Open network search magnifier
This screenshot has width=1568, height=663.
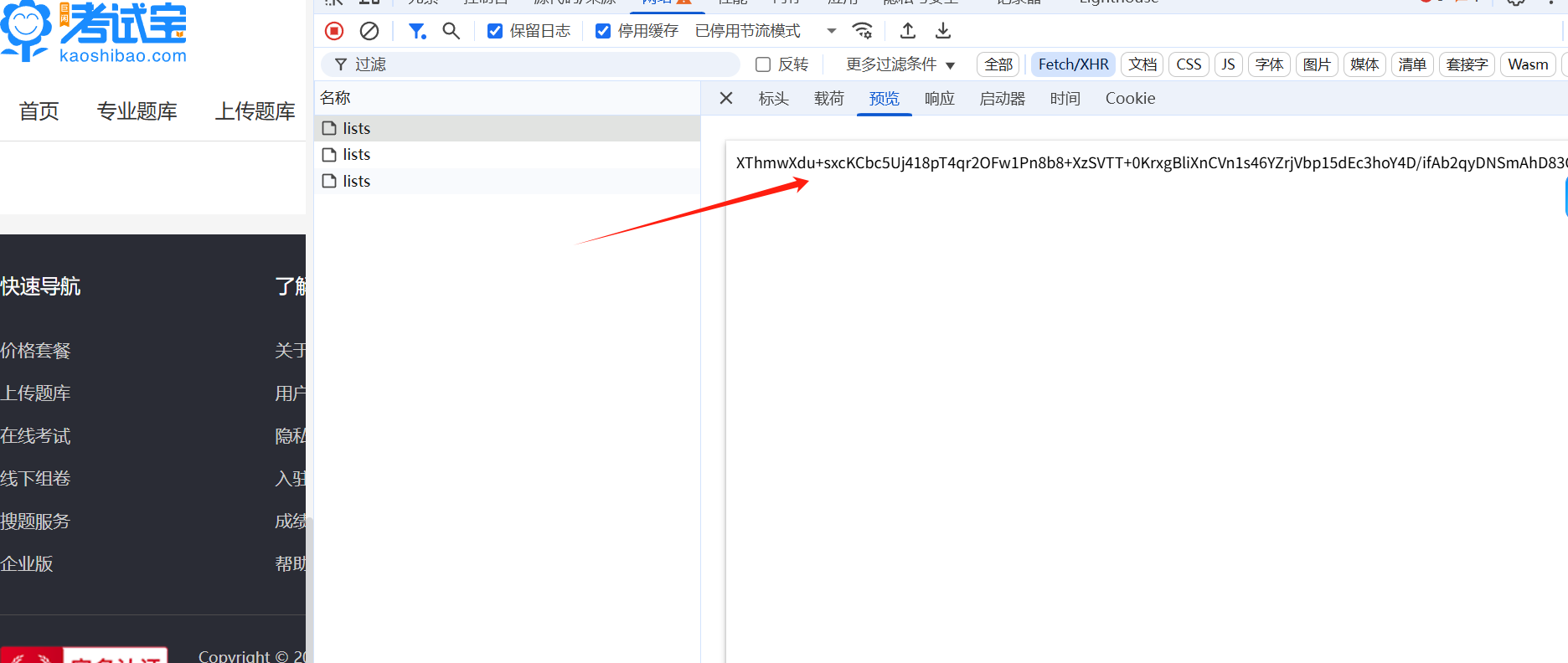[451, 31]
